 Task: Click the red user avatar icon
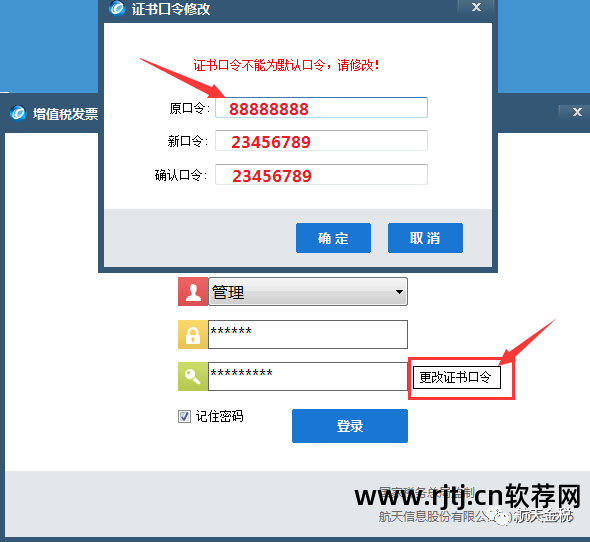click(193, 292)
